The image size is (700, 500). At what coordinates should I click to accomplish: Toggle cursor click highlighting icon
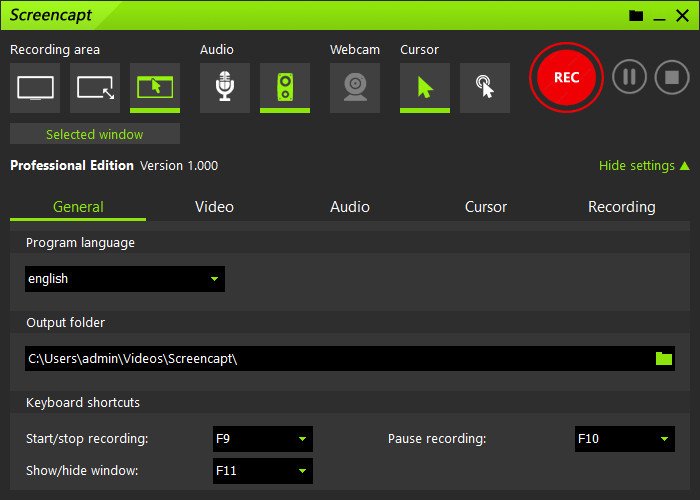(x=485, y=87)
